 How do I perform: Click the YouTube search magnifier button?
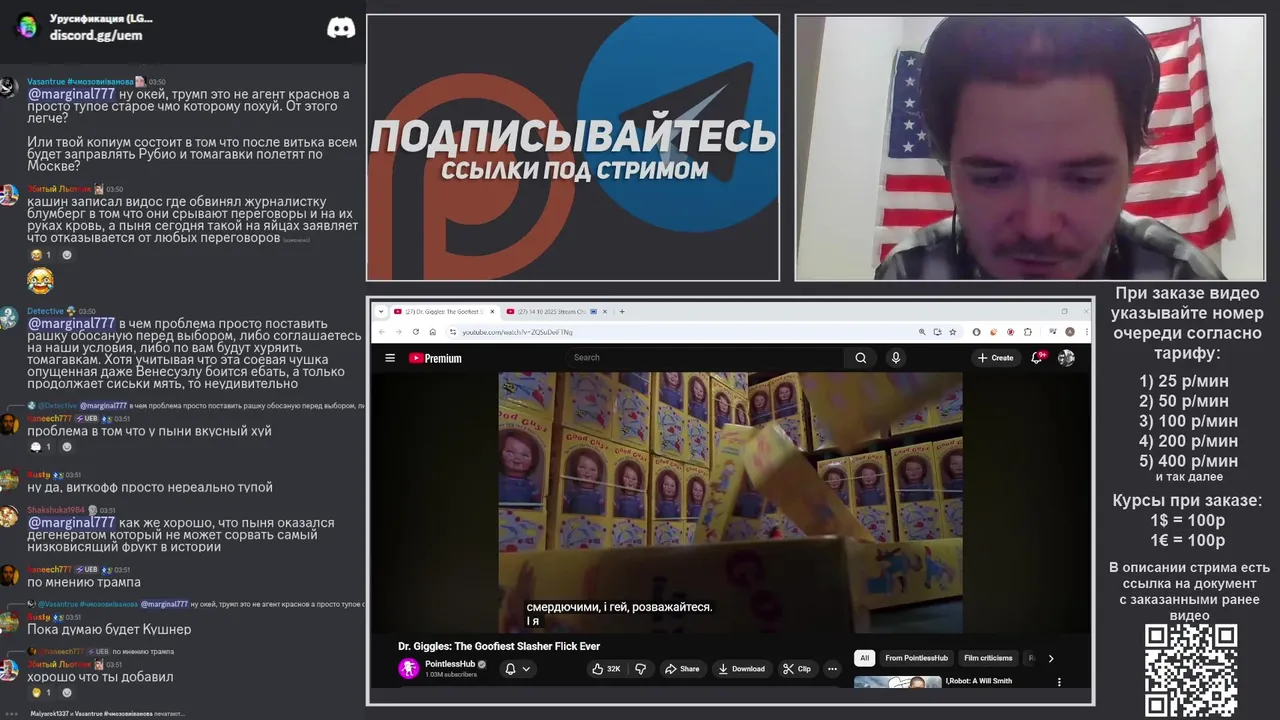coord(860,358)
